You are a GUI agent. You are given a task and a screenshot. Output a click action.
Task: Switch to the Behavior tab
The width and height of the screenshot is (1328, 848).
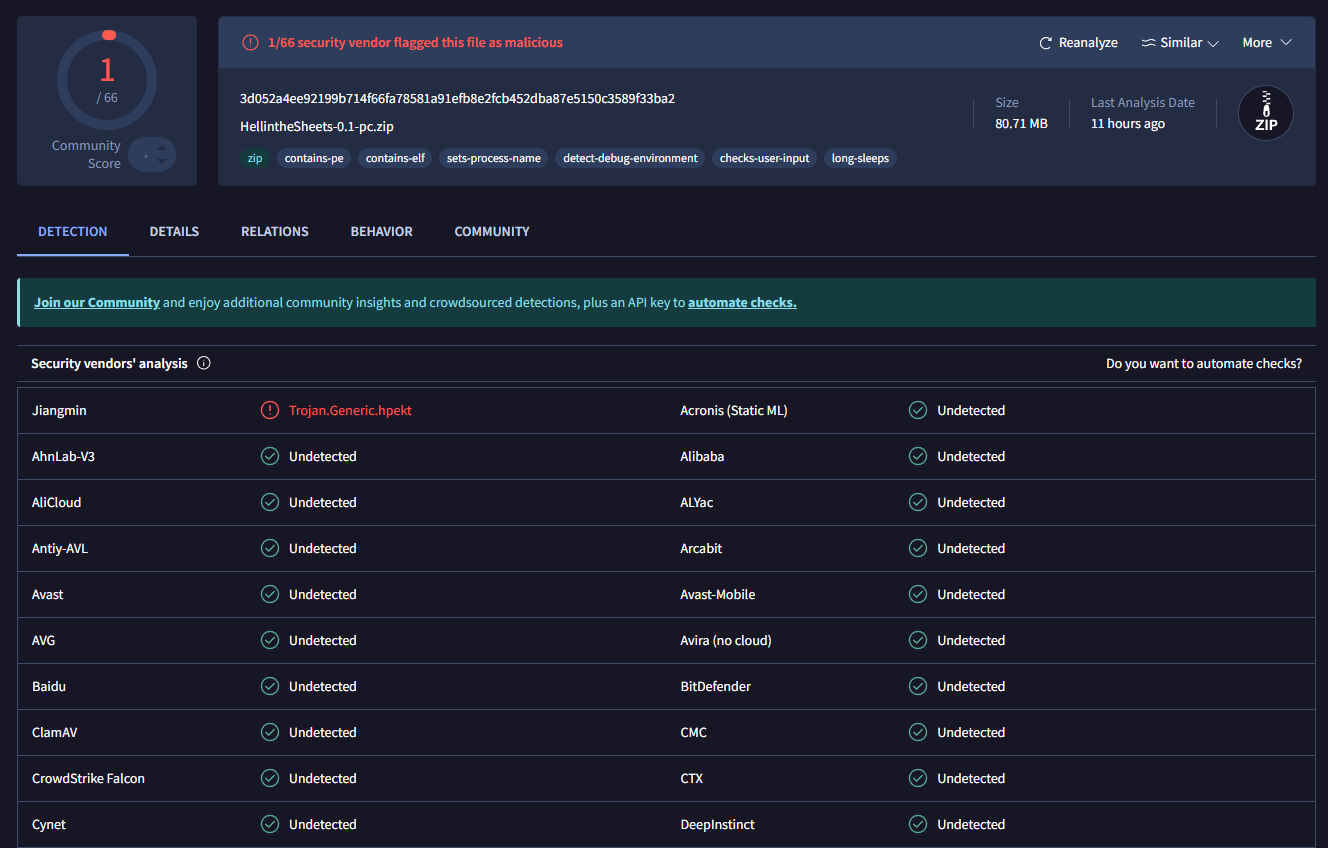pos(381,231)
